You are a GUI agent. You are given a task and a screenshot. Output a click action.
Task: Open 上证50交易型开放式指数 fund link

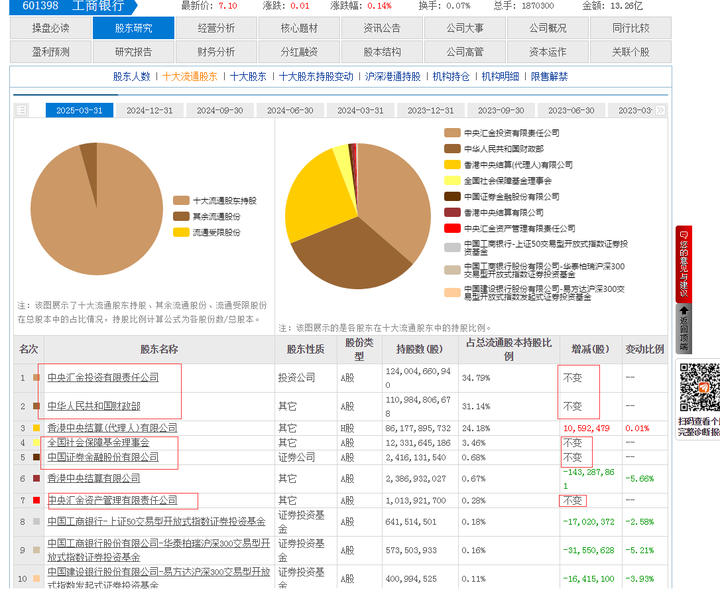tap(157, 522)
